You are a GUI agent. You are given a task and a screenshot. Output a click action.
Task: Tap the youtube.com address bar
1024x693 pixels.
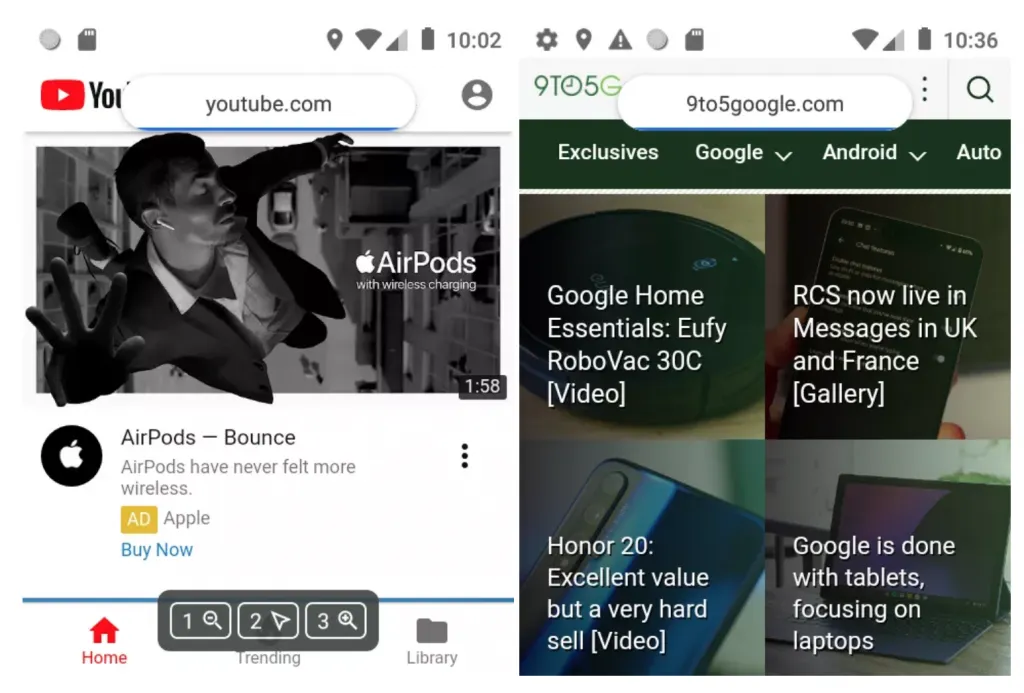pos(268,104)
